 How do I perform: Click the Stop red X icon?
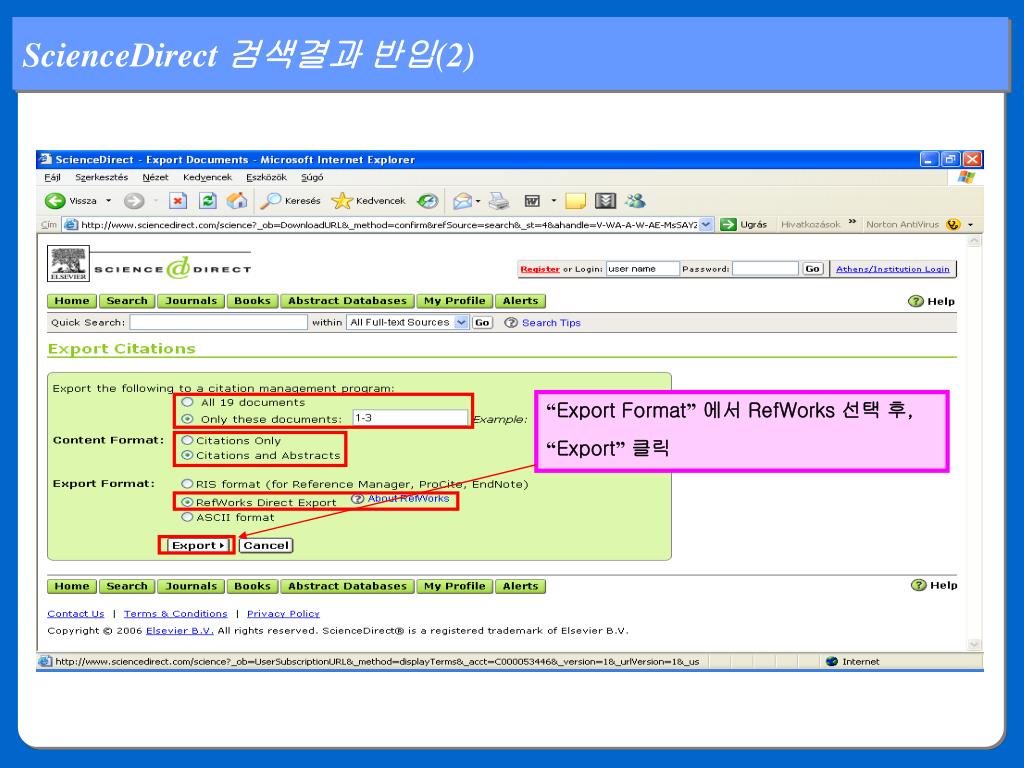178,200
